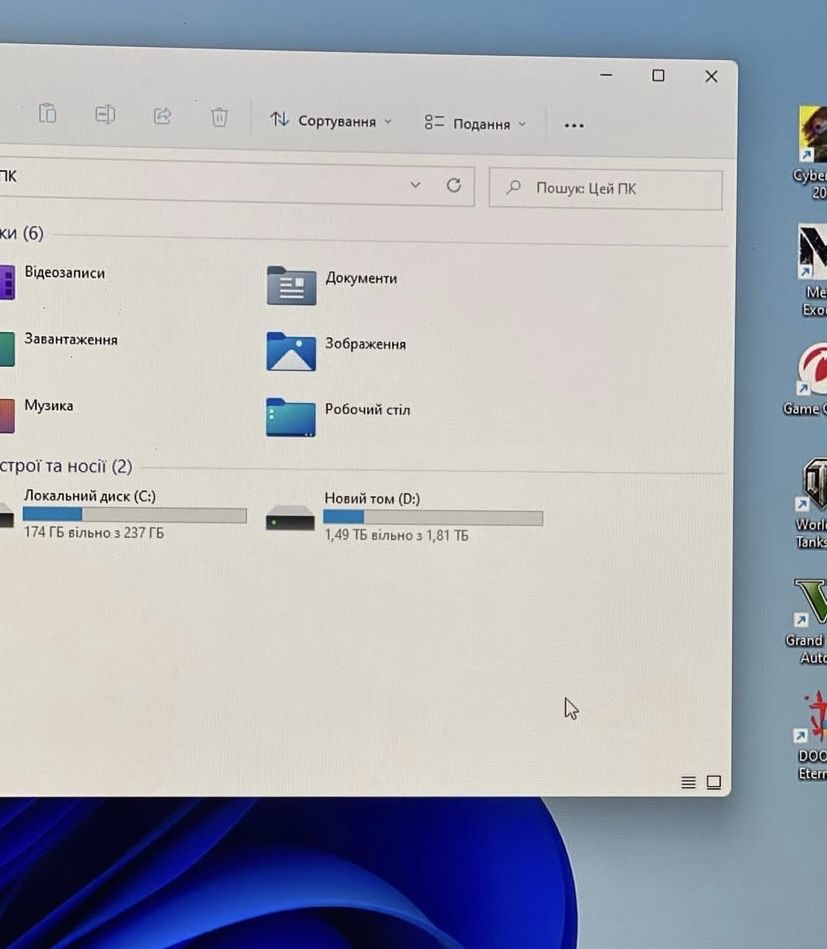Switch to large thumbnails view icon
The width and height of the screenshot is (827, 949).
tap(714, 783)
